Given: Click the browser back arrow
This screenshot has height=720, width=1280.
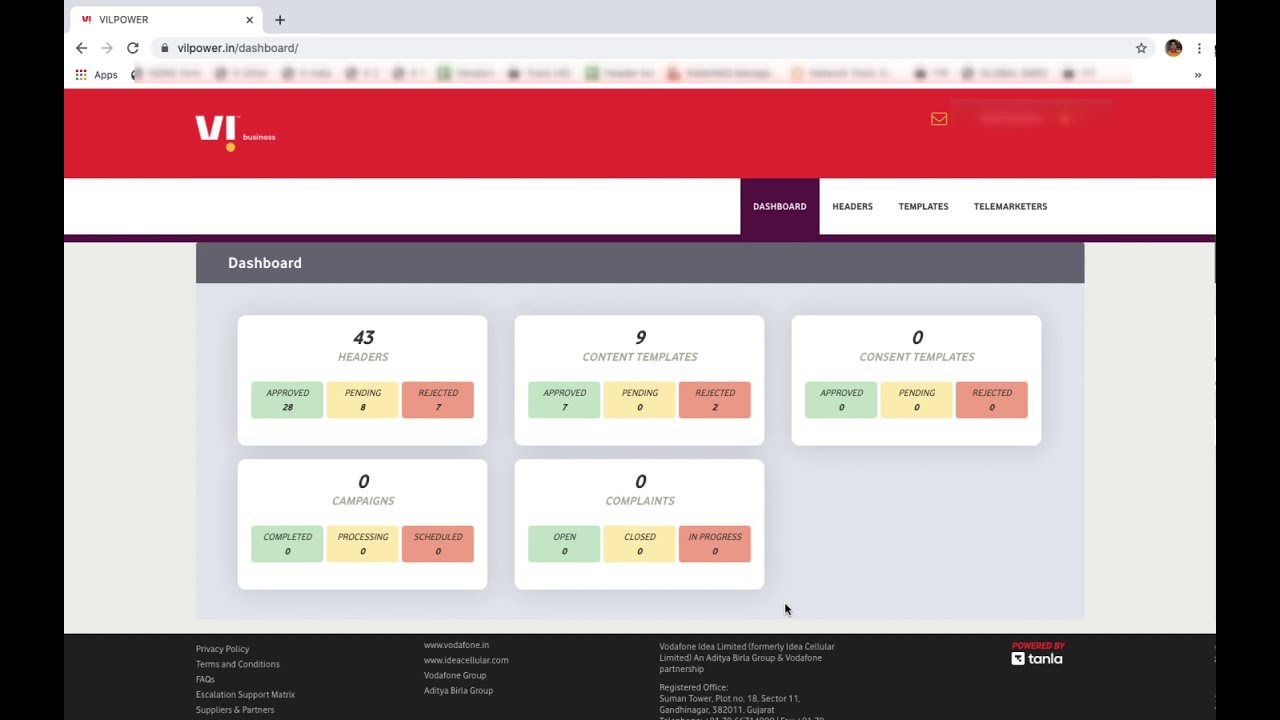Looking at the screenshot, I should 82,48.
